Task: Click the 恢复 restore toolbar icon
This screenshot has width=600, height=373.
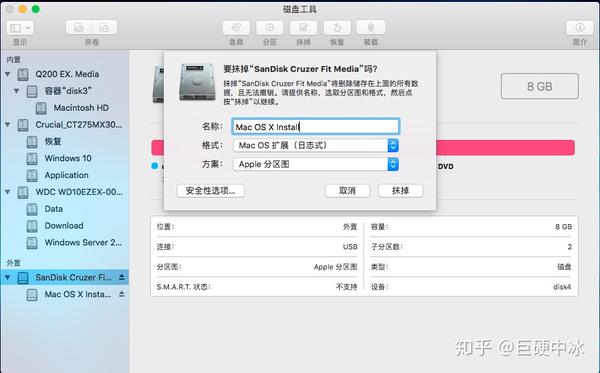Action: [x=337, y=28]
